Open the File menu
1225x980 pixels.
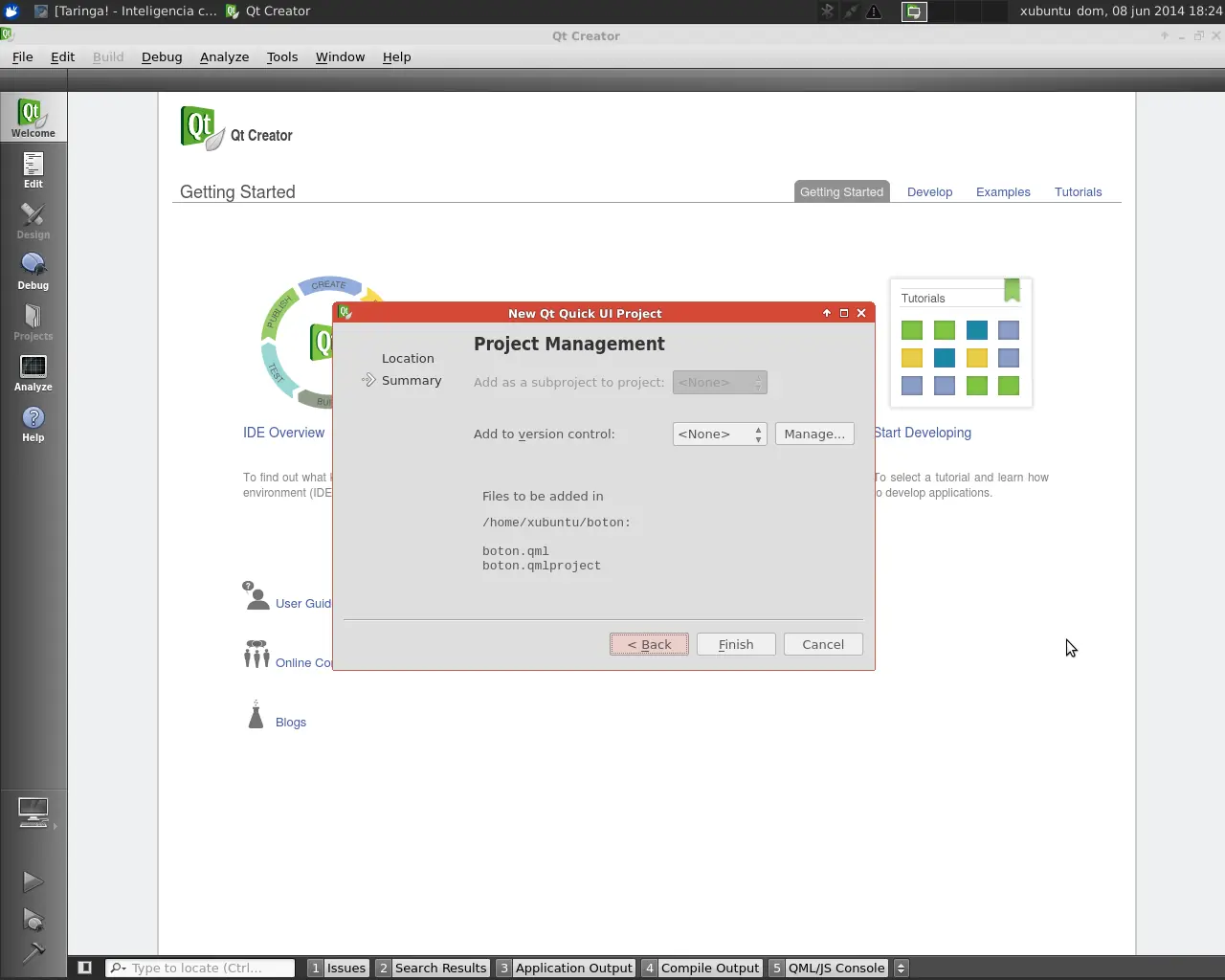tap(22, 56)
